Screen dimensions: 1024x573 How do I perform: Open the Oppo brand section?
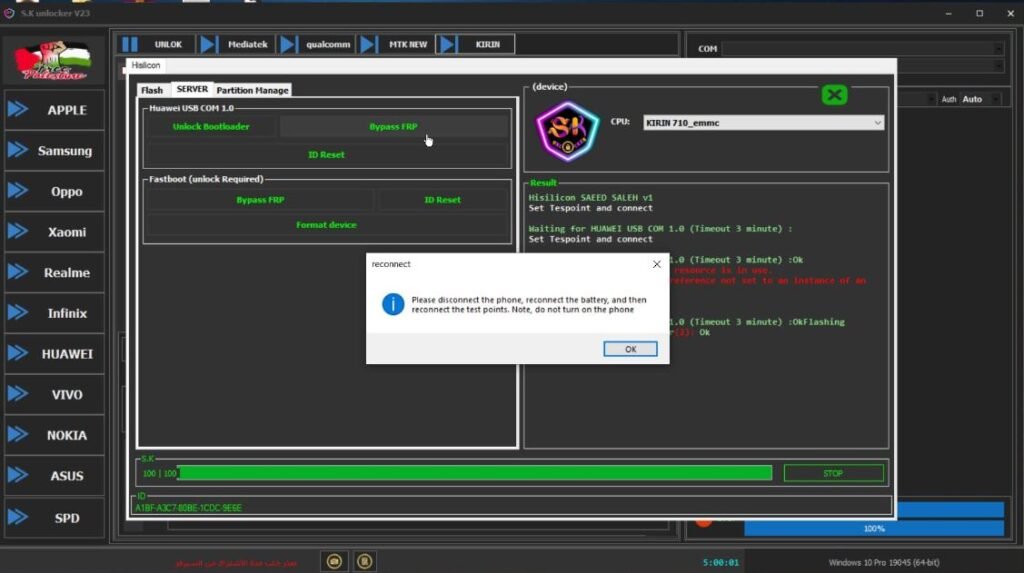pyautogui.click(x=54, y=191)
